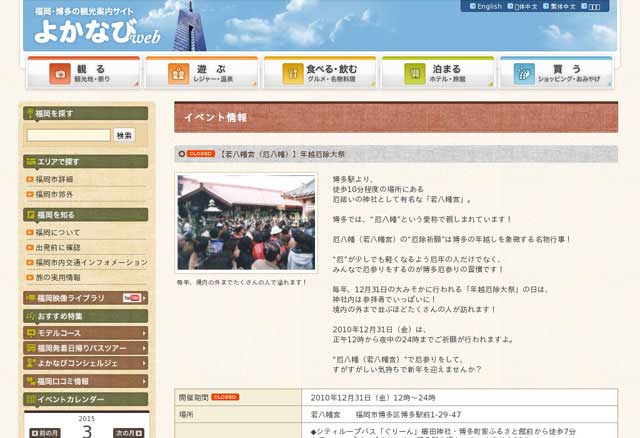Open 出発前に確認 link
Image resolution: width=640 pixels, height=438 pixels.
(58, 247)
